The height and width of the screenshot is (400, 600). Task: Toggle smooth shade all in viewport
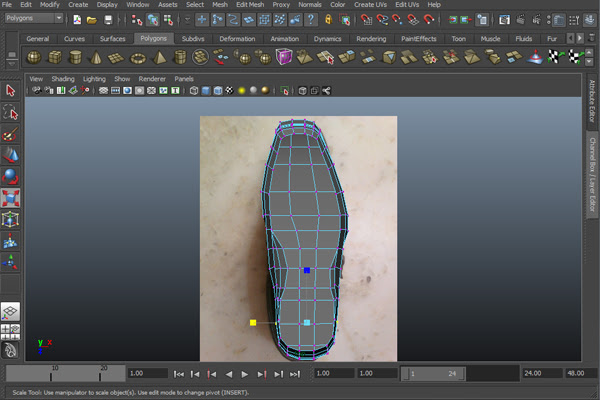pos(206,91)
